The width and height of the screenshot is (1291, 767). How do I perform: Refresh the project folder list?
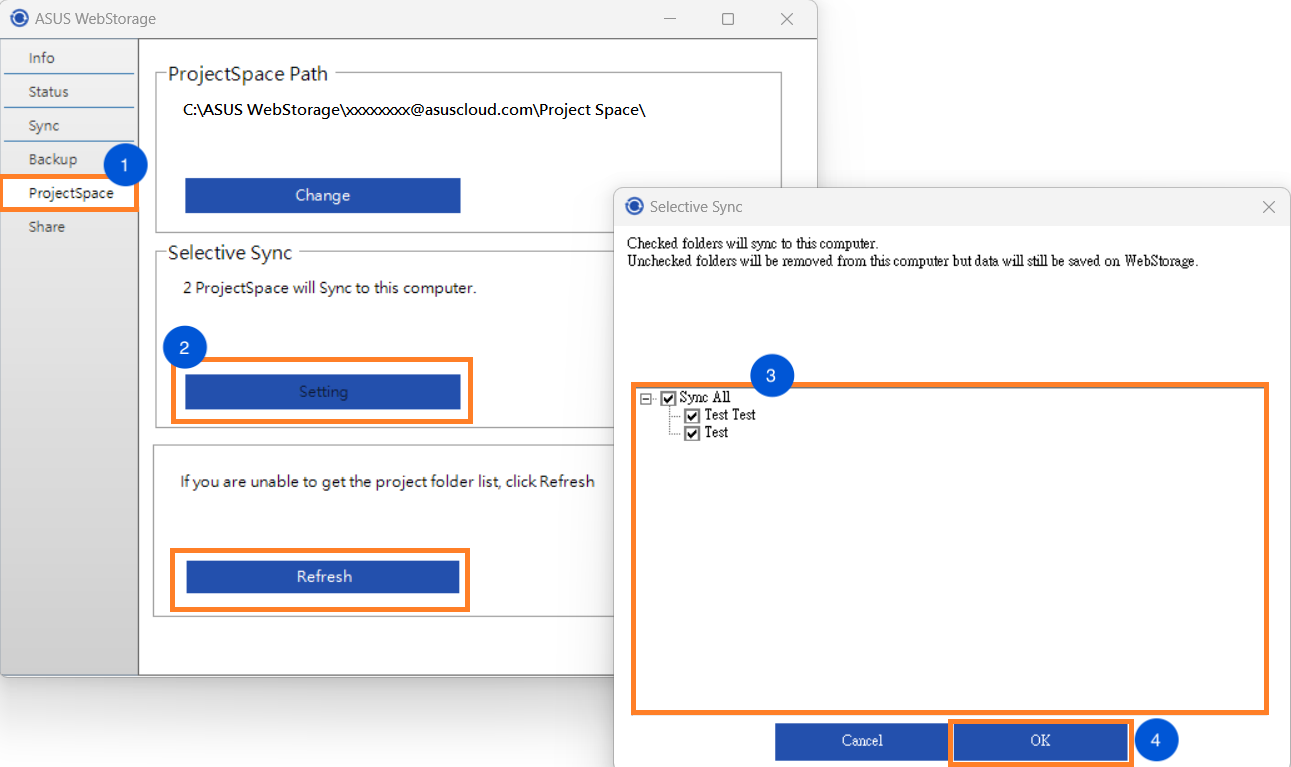coord(321,576)
